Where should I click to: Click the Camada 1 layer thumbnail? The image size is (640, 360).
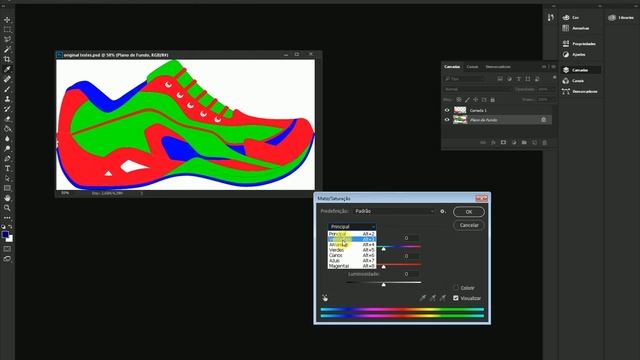click(460, 110)
